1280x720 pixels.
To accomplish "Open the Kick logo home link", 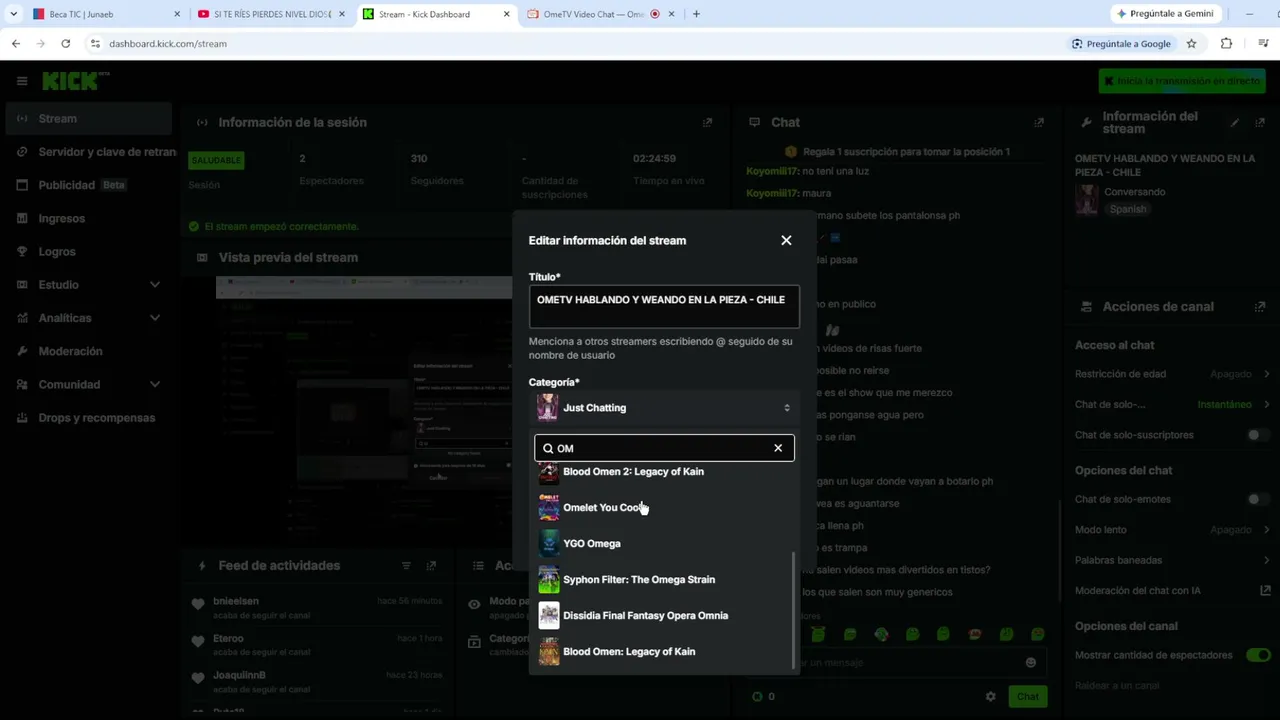I will 75,81.
